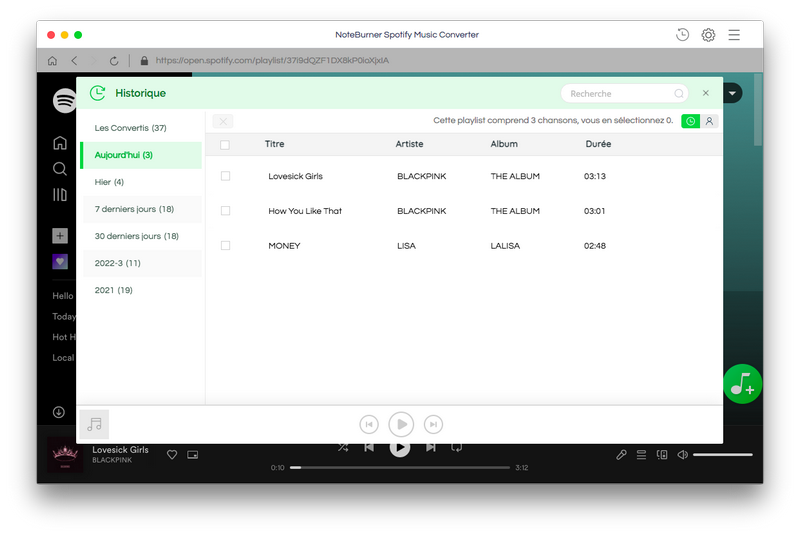Click the green add music button
The height and width of the screenshot is (536, 800).
coord(742,384)
